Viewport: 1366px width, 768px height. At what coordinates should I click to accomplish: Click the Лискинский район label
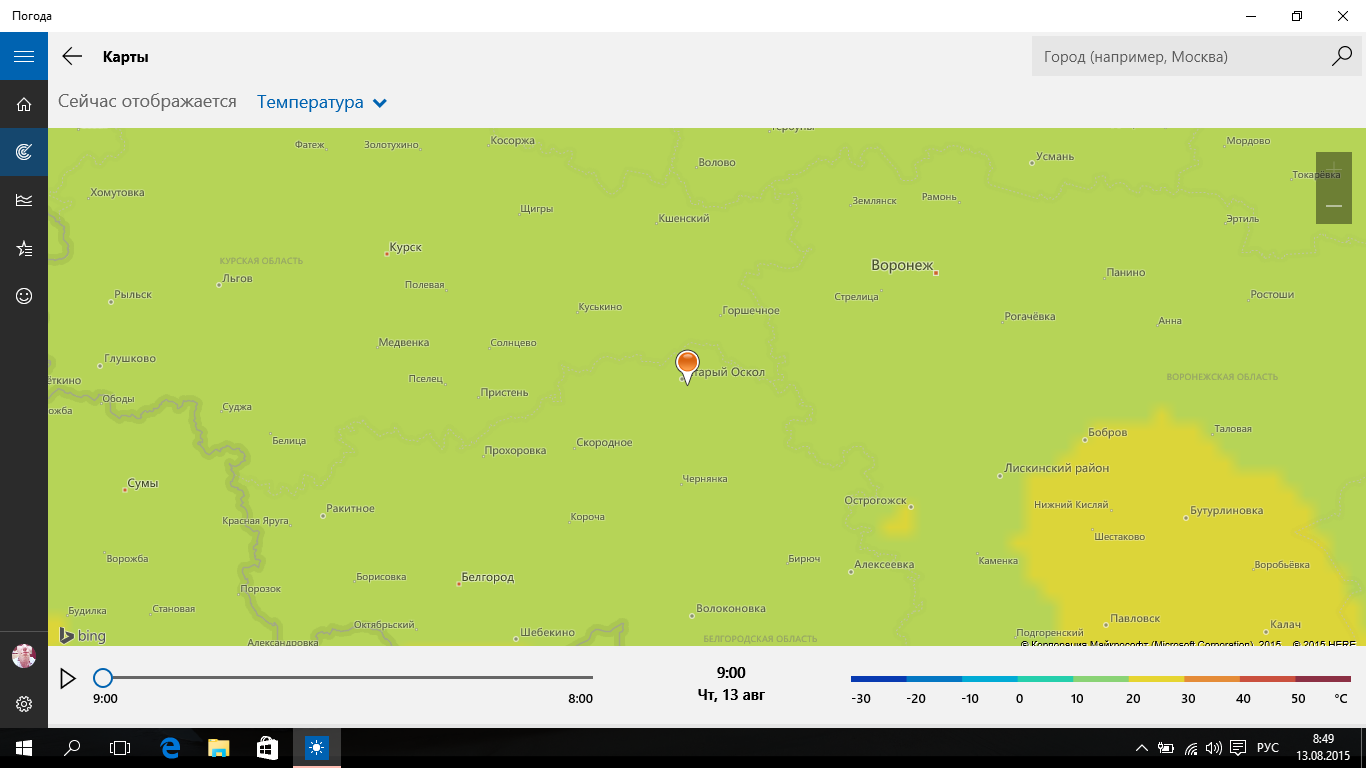[1058, 468]
